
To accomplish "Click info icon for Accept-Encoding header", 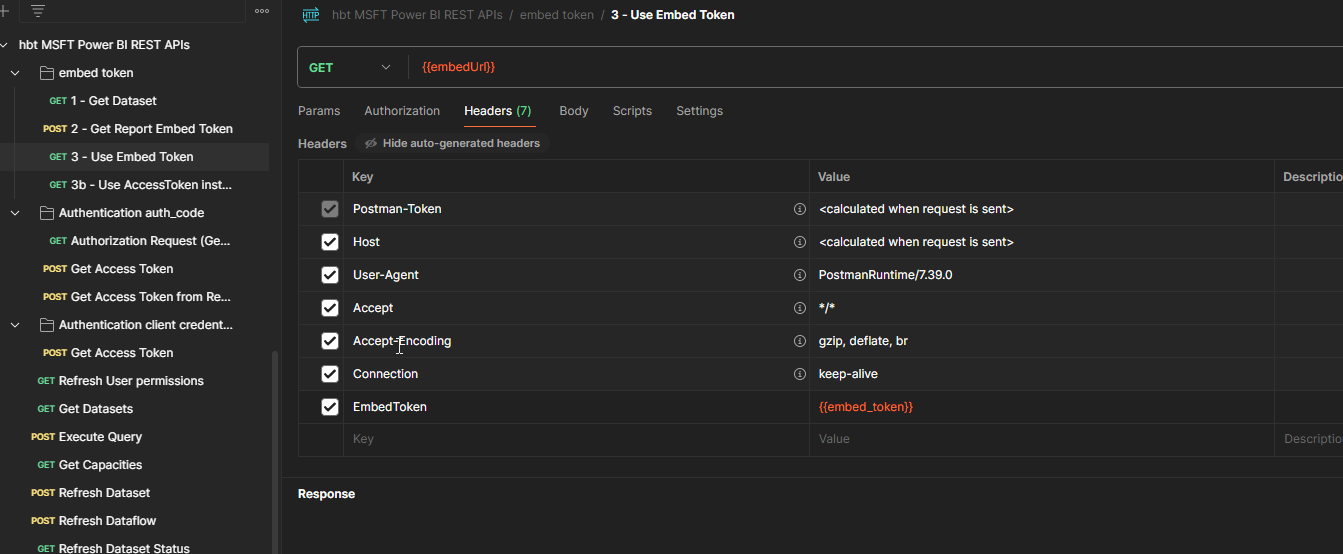I will pyautogui.click(x=799, y=341).
